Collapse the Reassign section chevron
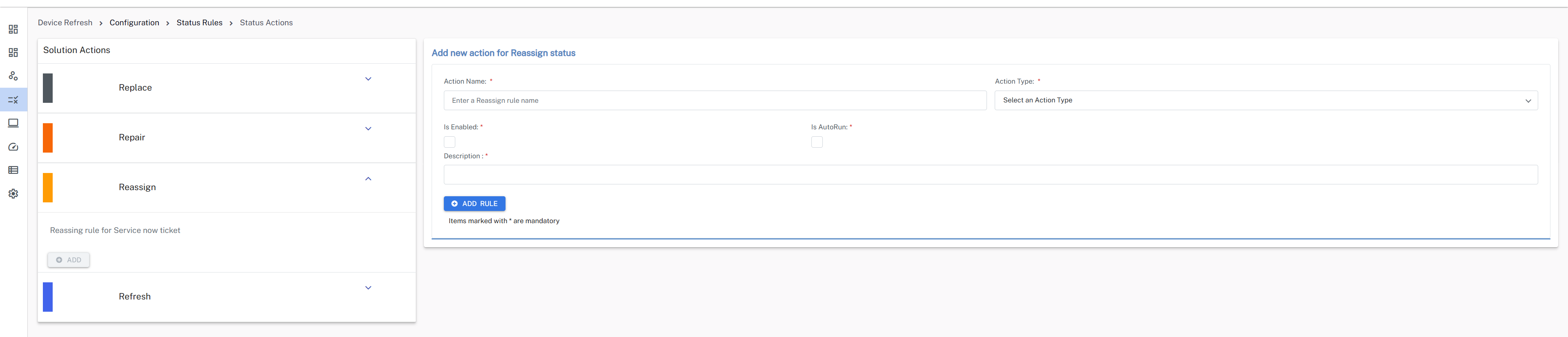This screenshot has height=337, width=1568. pos(368,179)
